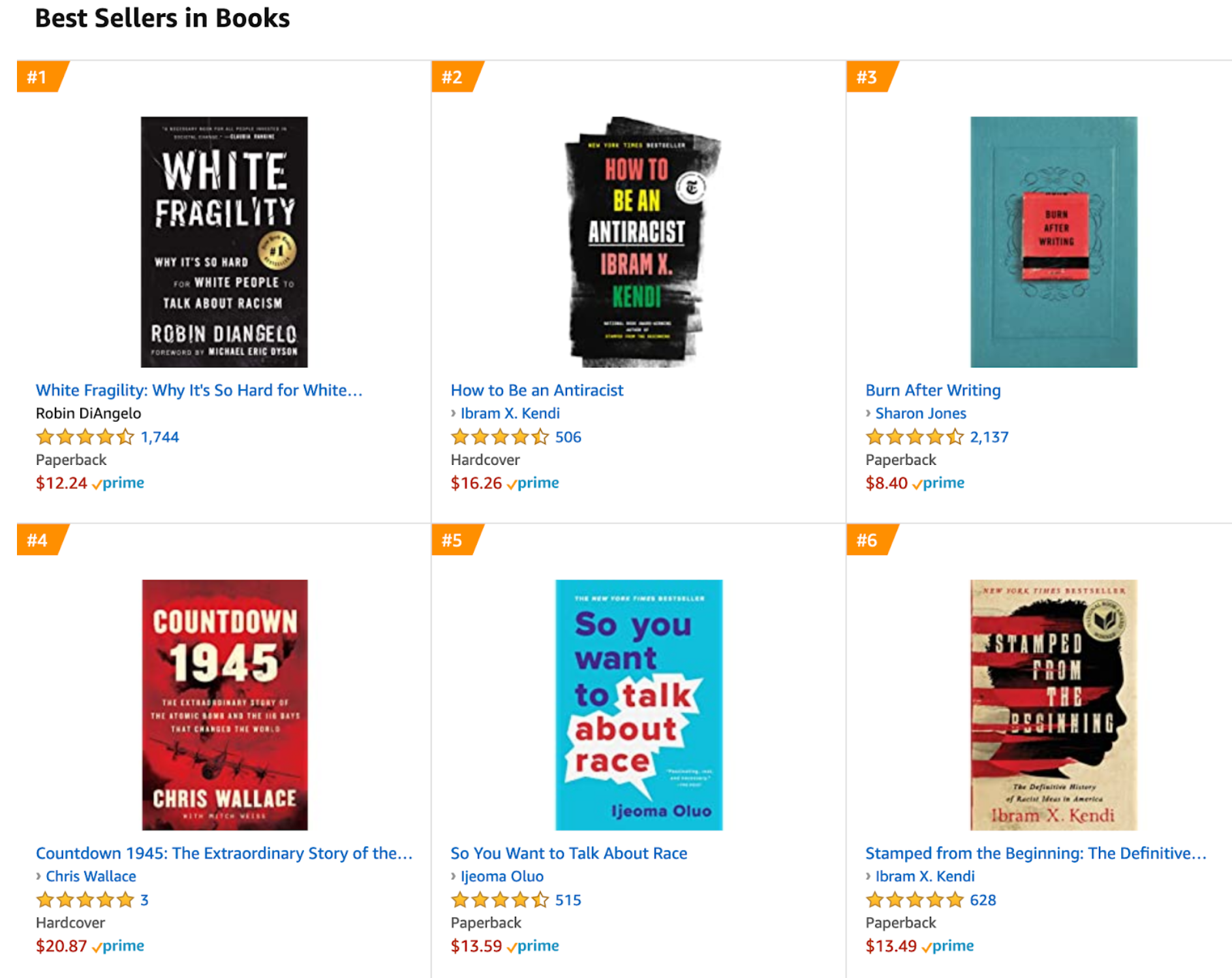The image size is (1232, 978).
Task: Open the How to Be an Antiracist cover image
Action: point(639,242)
